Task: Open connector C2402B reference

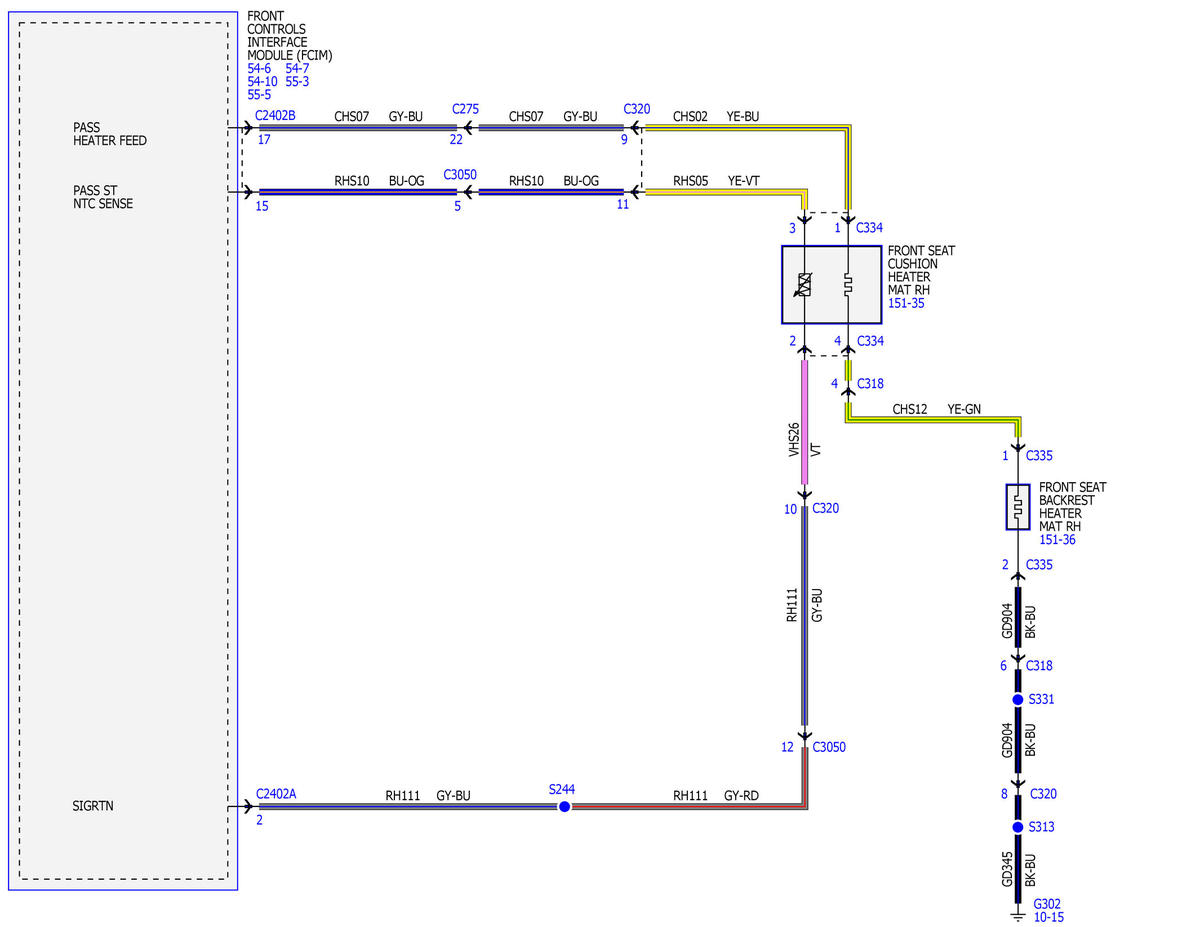Action: point(276,115)
